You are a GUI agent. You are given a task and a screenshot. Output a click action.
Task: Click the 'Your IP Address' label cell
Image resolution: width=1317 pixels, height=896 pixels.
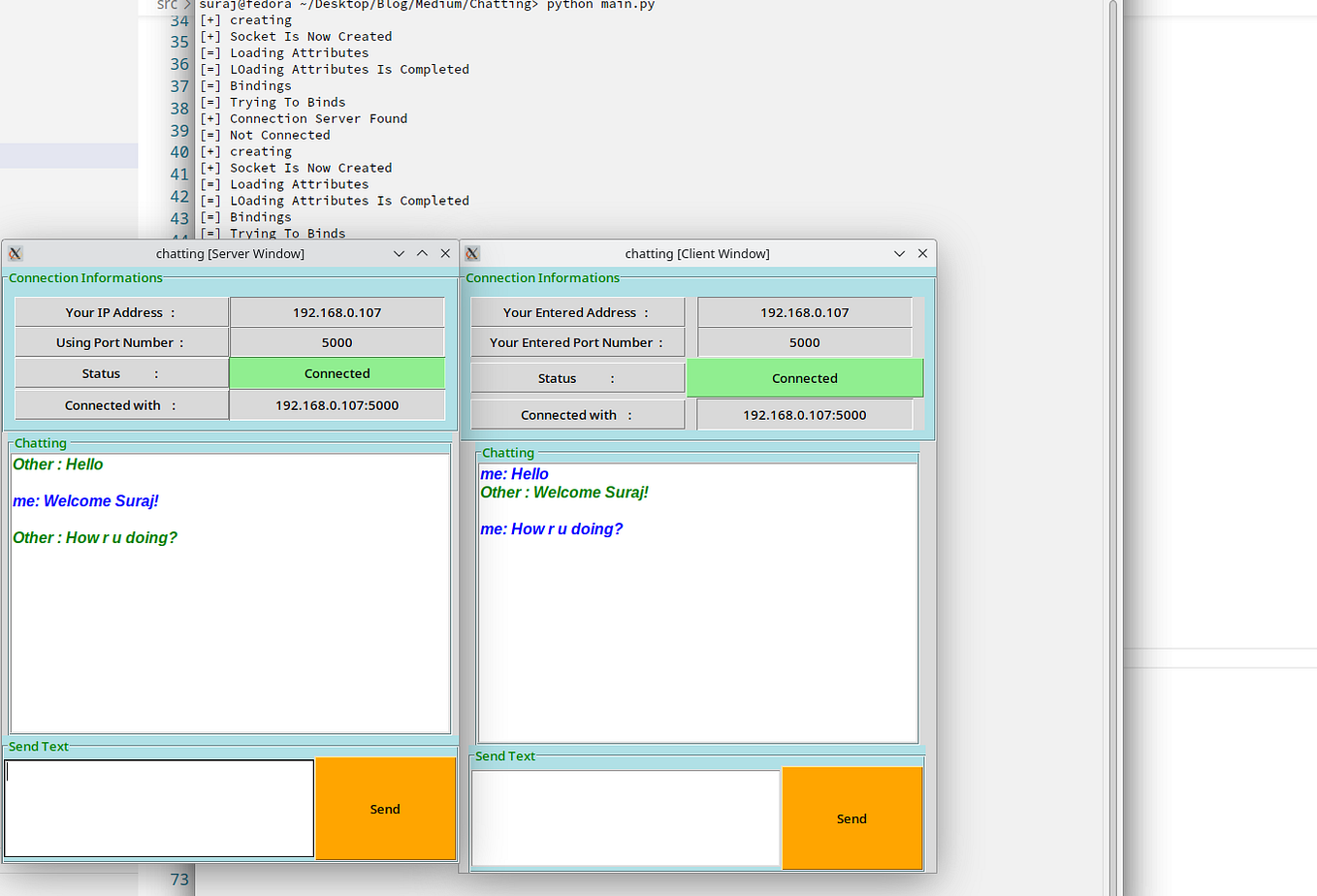[x=121, y=311]
